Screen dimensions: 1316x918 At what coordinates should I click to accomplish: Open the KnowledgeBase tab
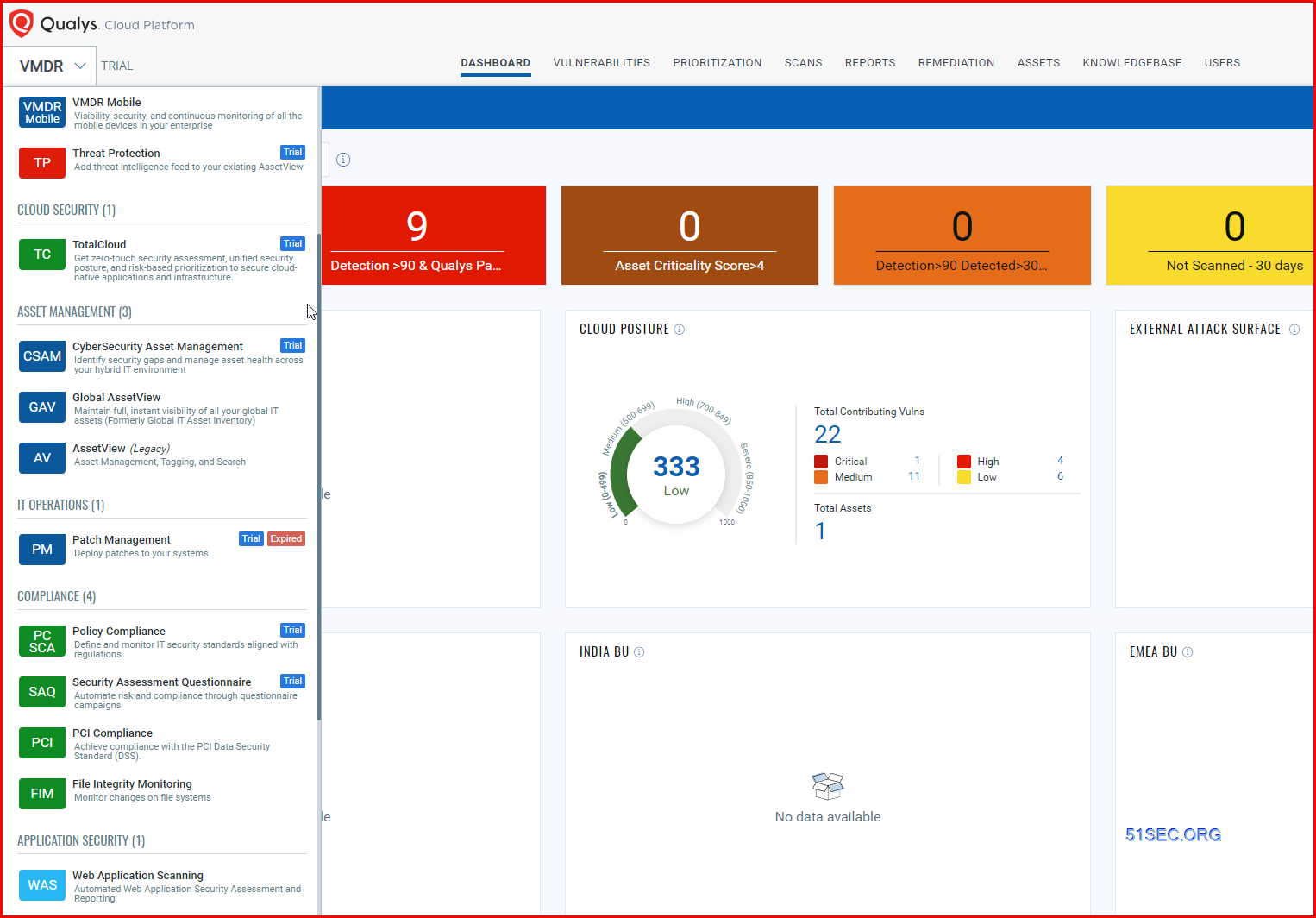[x=1132, y=63]
